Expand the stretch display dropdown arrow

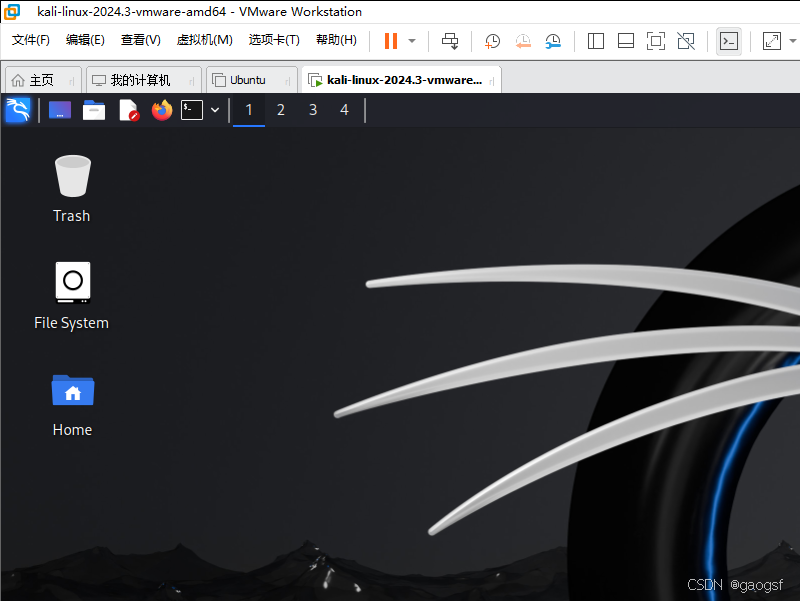click(x=793, y=41)
